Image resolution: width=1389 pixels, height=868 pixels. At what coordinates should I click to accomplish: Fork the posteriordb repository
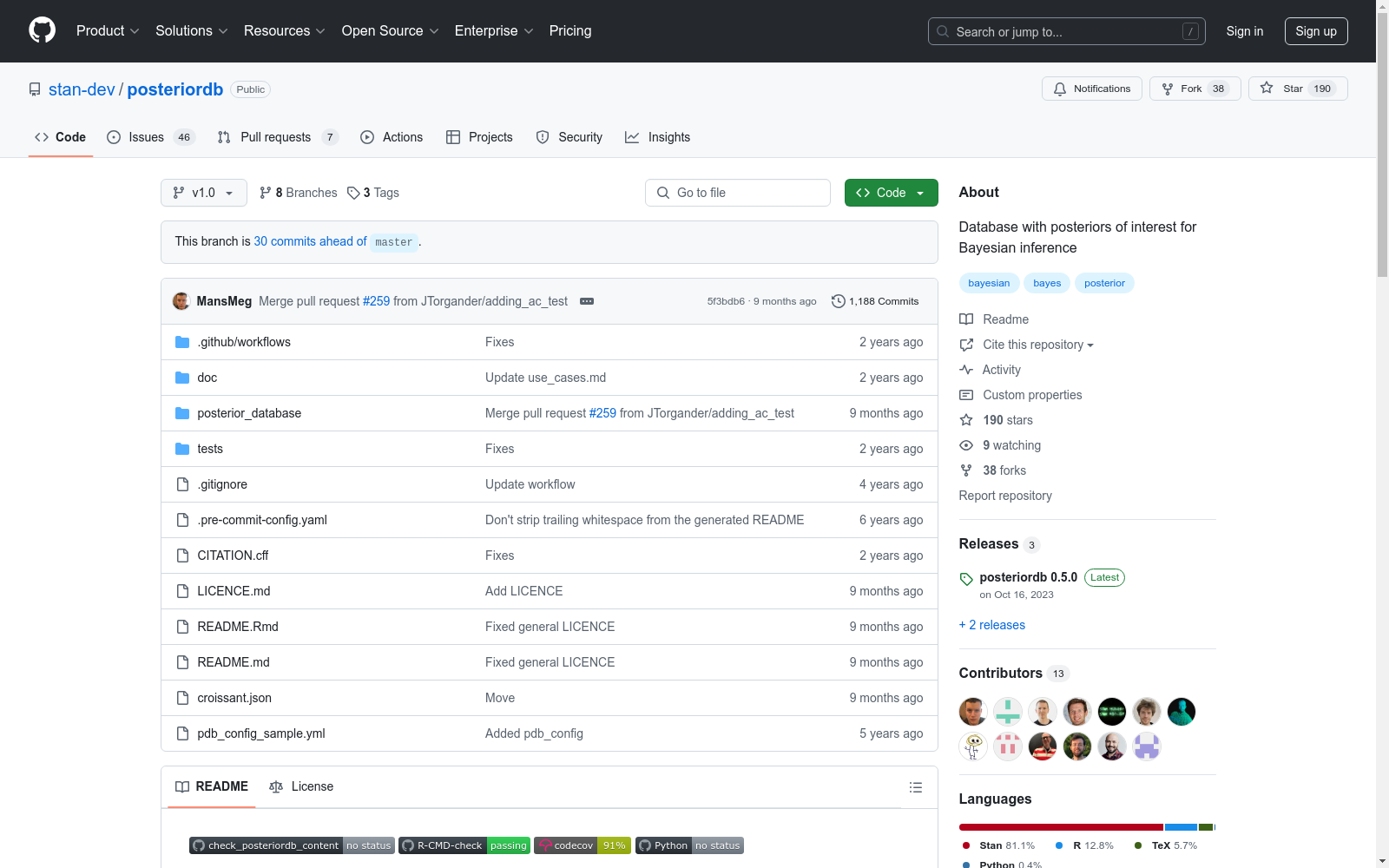[1195, 89]
